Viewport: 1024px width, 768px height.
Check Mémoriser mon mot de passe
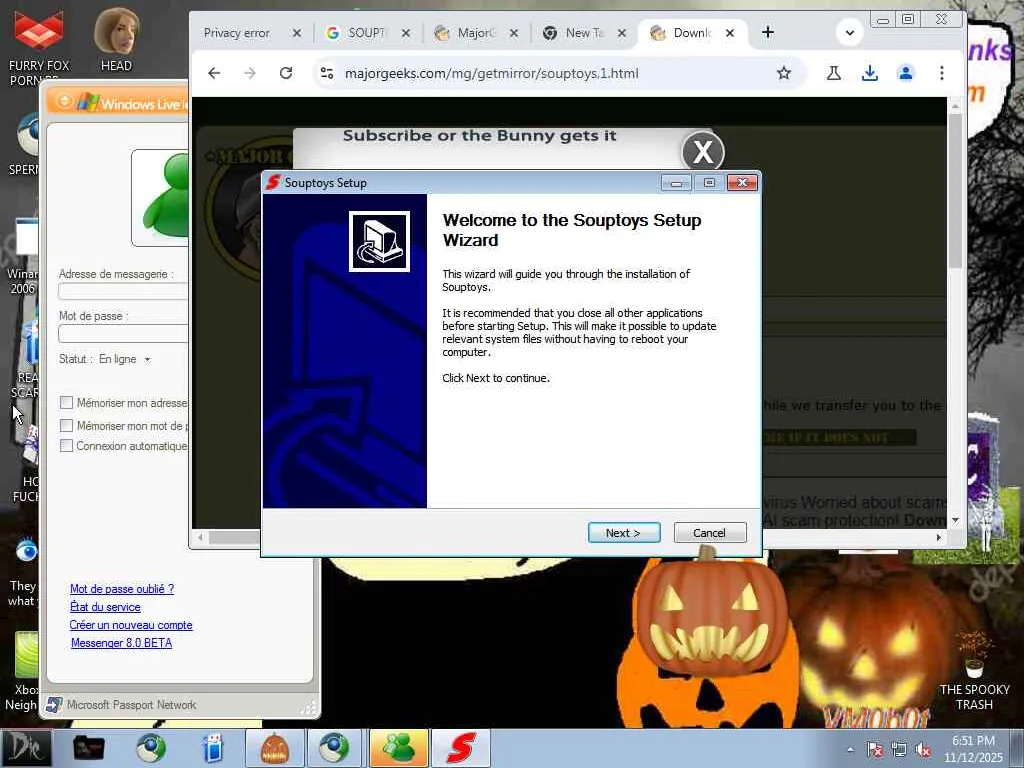click(x=66, y=426)
